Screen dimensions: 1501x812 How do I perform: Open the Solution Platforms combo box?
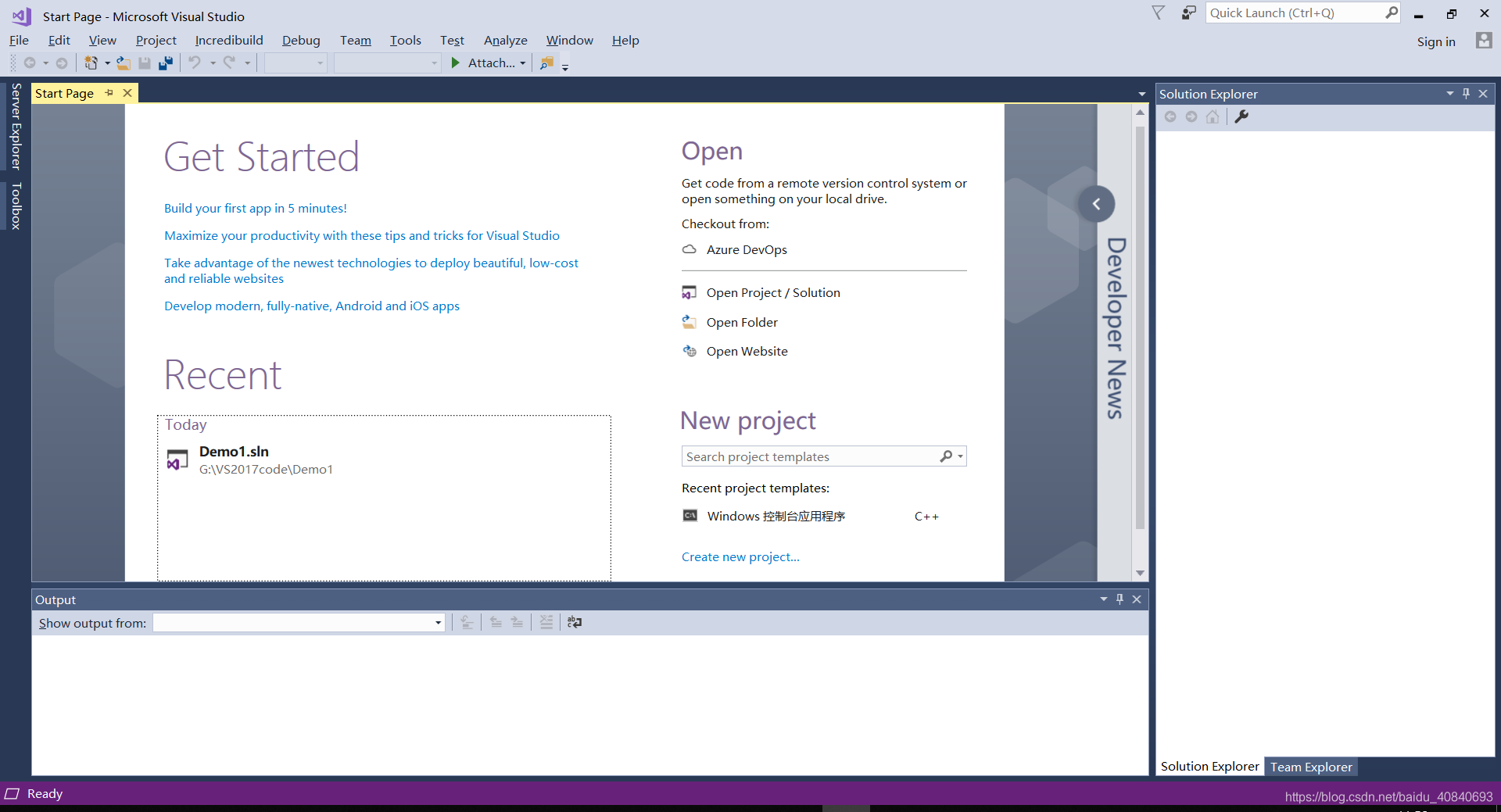(x=388, y=63)
